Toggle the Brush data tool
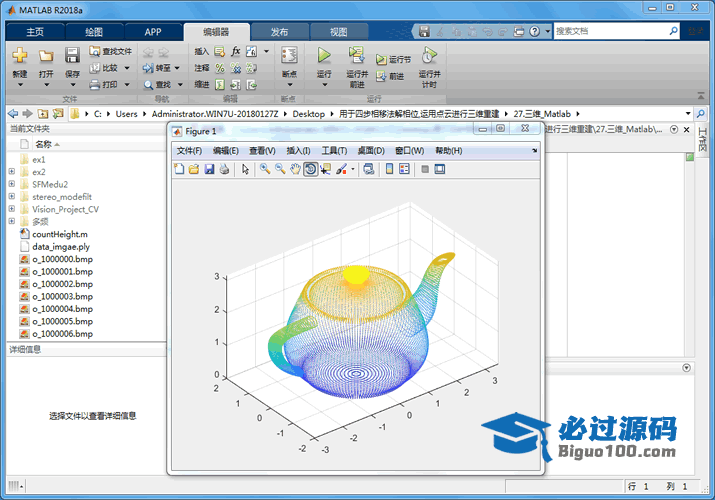The height and width of the screenshot is (500, 715). (341, 169)
